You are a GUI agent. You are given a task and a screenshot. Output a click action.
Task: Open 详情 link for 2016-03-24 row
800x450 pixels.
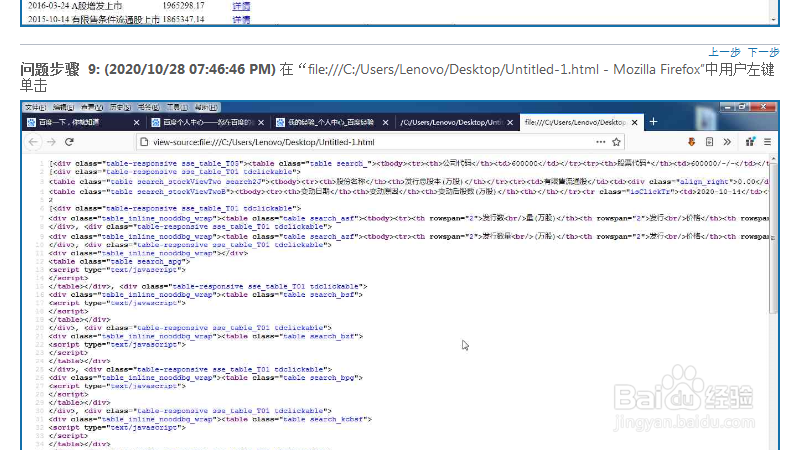241,6
